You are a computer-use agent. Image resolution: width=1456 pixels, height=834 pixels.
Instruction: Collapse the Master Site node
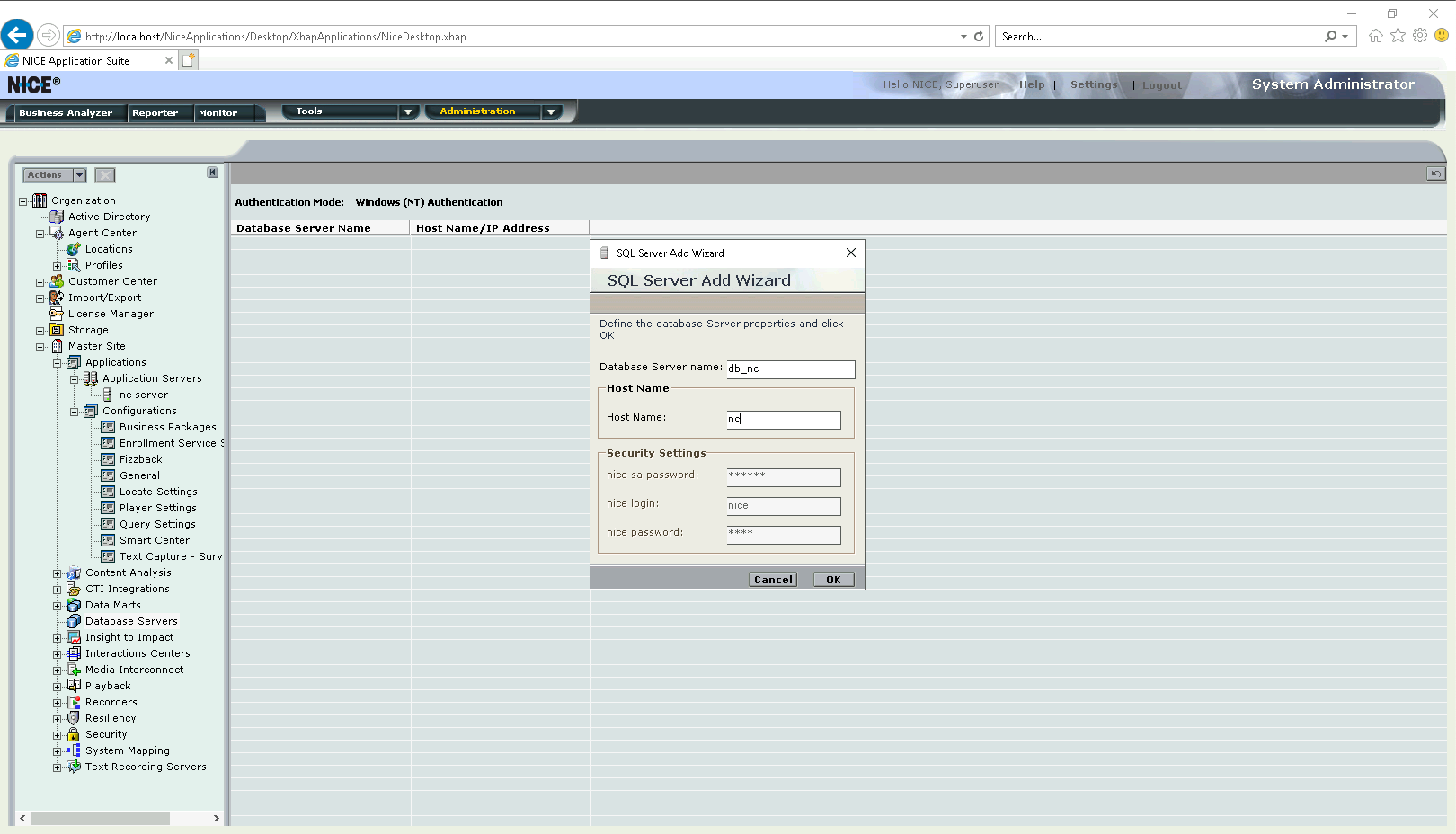coord(40,347)
